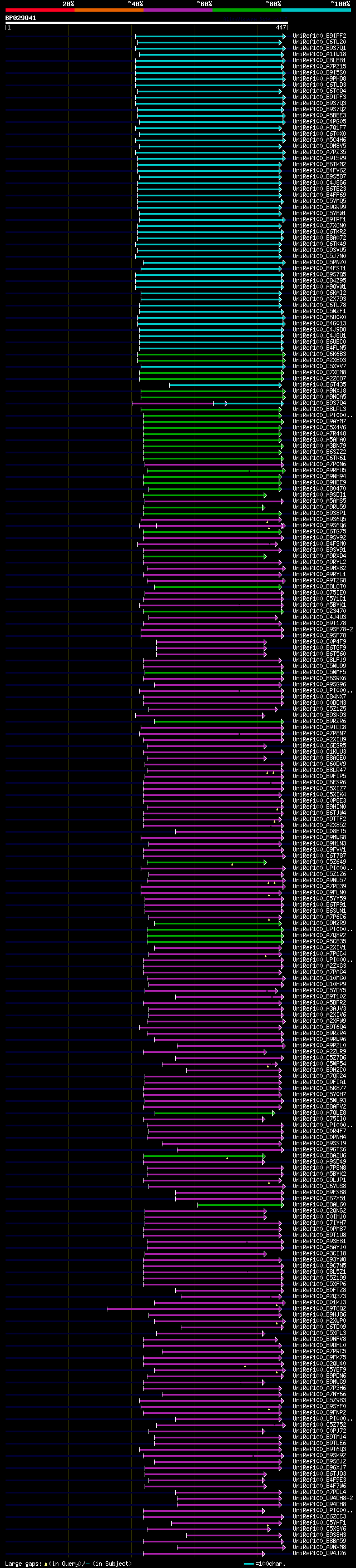356x1568 pixels.
Task: Select hit UniRef100_A7Q1F7
Action: click(319, 128)
